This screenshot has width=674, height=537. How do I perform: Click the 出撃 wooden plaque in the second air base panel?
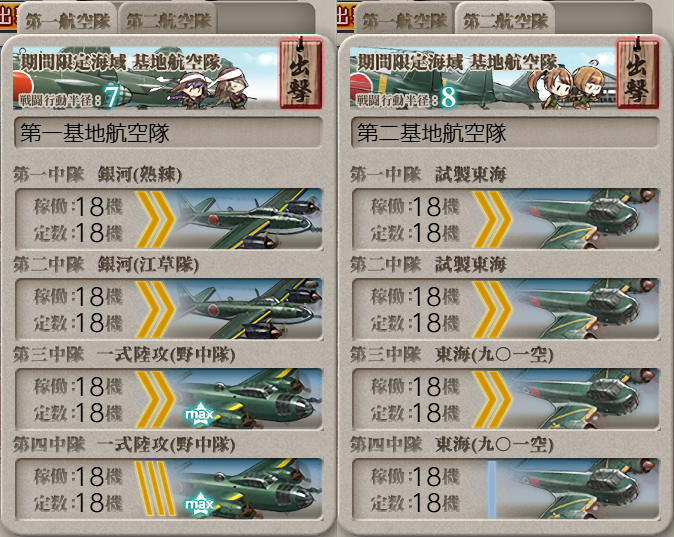[x=637, y=74]
